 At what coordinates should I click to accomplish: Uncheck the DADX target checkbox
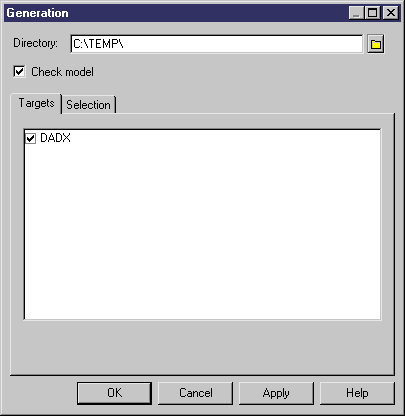click(30, 138)
